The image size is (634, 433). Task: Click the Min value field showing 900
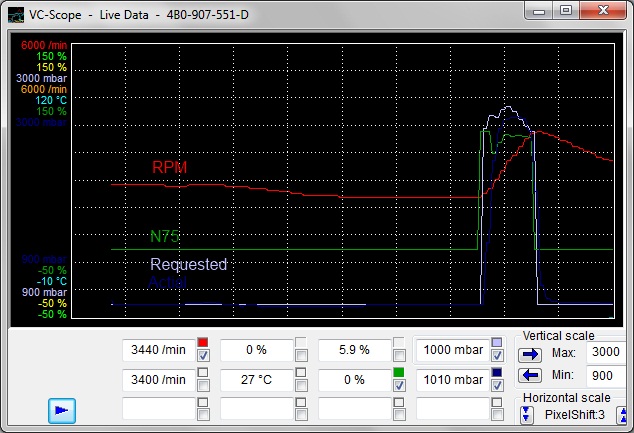point(606,375)
